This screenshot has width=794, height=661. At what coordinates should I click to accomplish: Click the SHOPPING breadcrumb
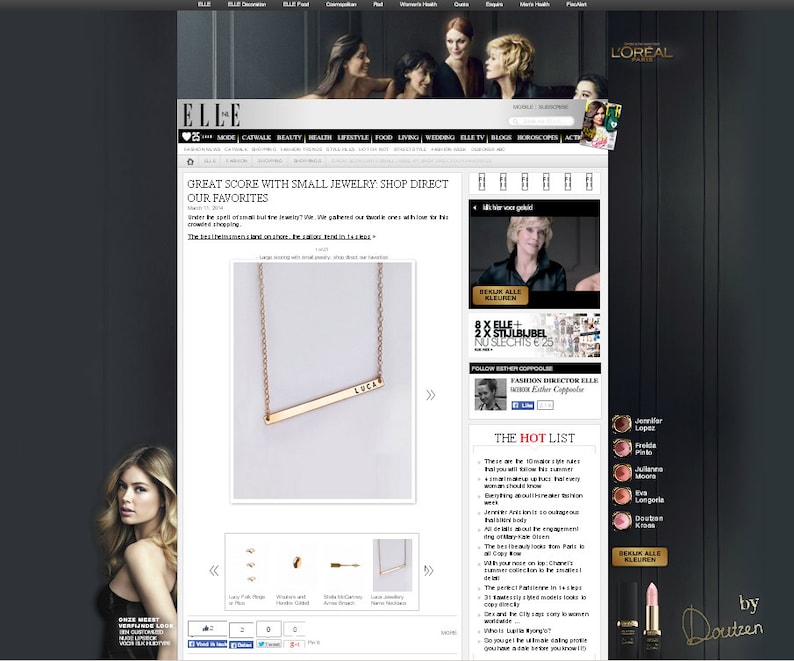[270, 161]
